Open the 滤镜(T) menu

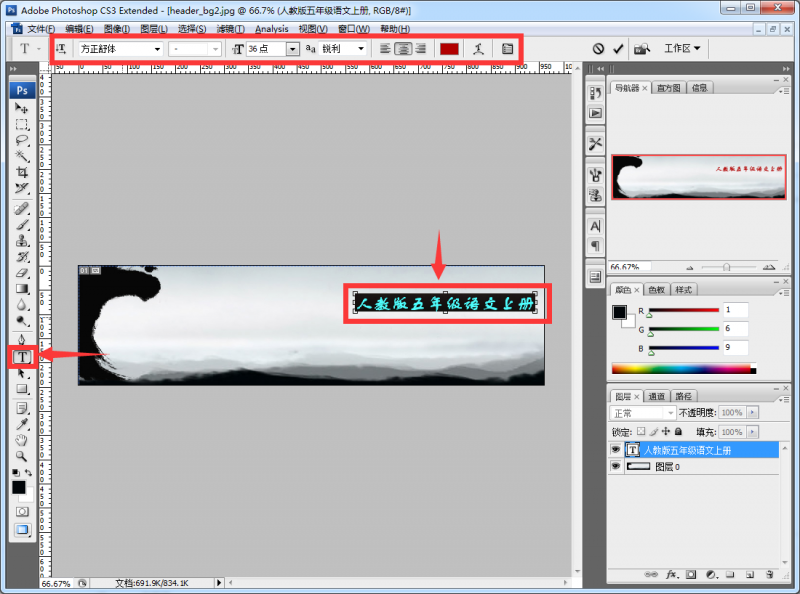click(x=231, y=29)
